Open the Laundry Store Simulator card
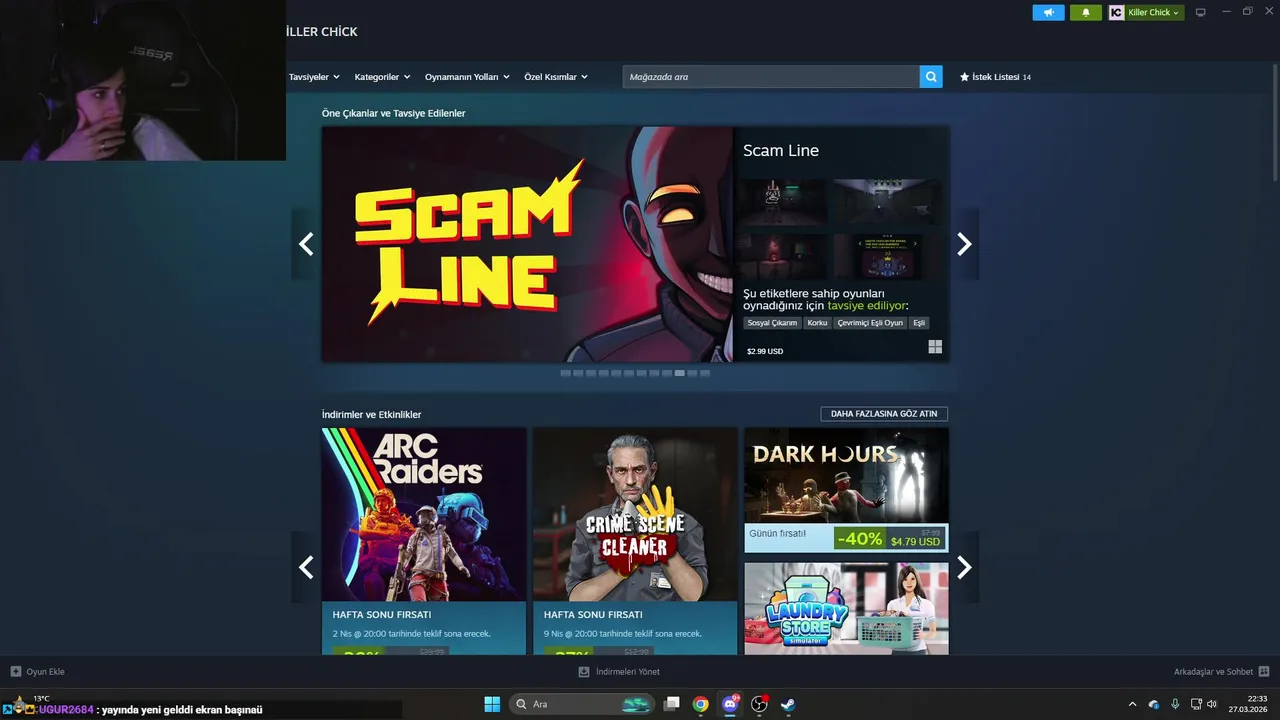This screenshot has height=720, width=1280. (846, 608)
